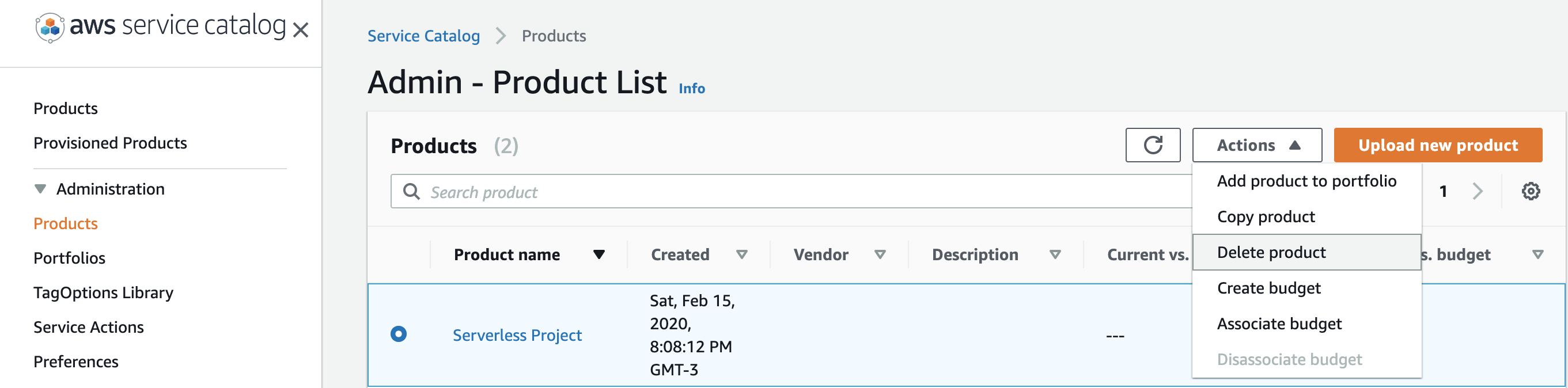
Task: Go to Portfolios in the sidebar
Action: [69, 258]
